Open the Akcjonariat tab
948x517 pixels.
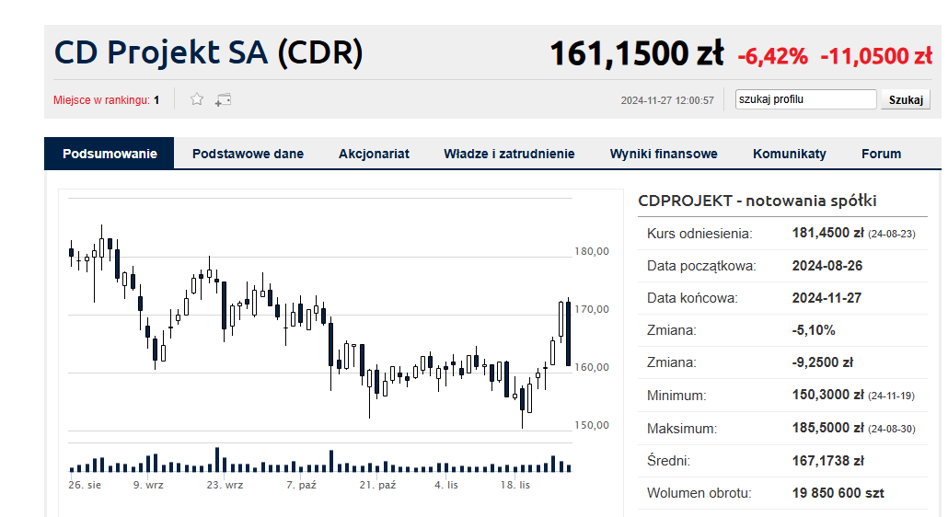coord(374,154)
